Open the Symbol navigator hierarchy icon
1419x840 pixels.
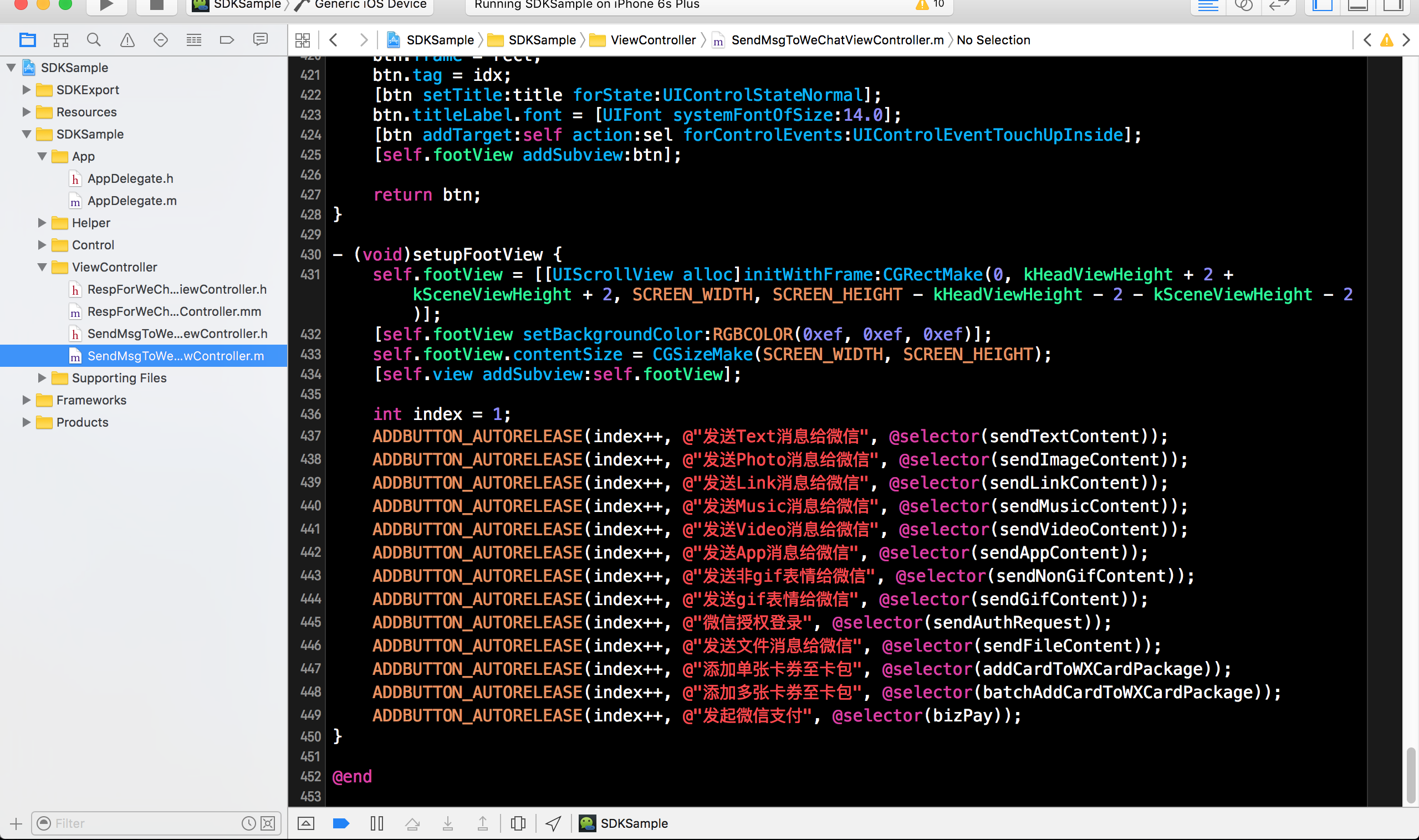click(x=60, y=40)
